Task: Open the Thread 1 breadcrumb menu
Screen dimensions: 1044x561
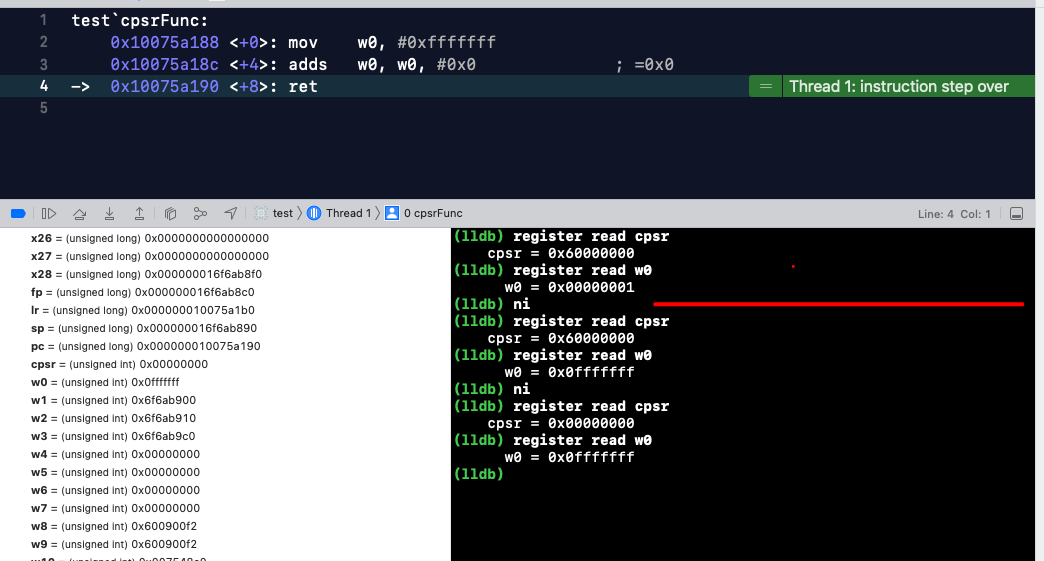Action: pos(339,213)
